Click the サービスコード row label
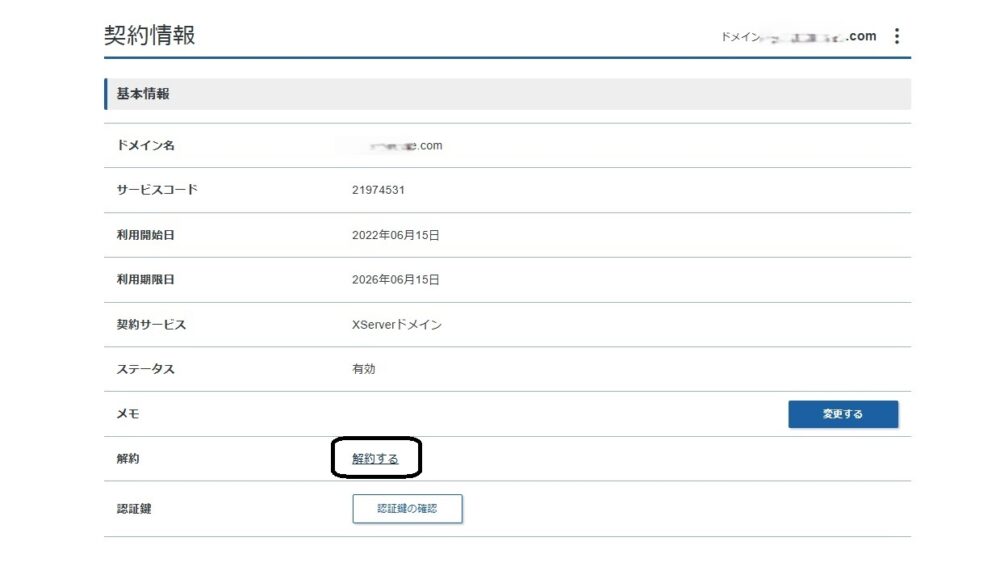The image size is (1000, 575). tap(157, 190)
